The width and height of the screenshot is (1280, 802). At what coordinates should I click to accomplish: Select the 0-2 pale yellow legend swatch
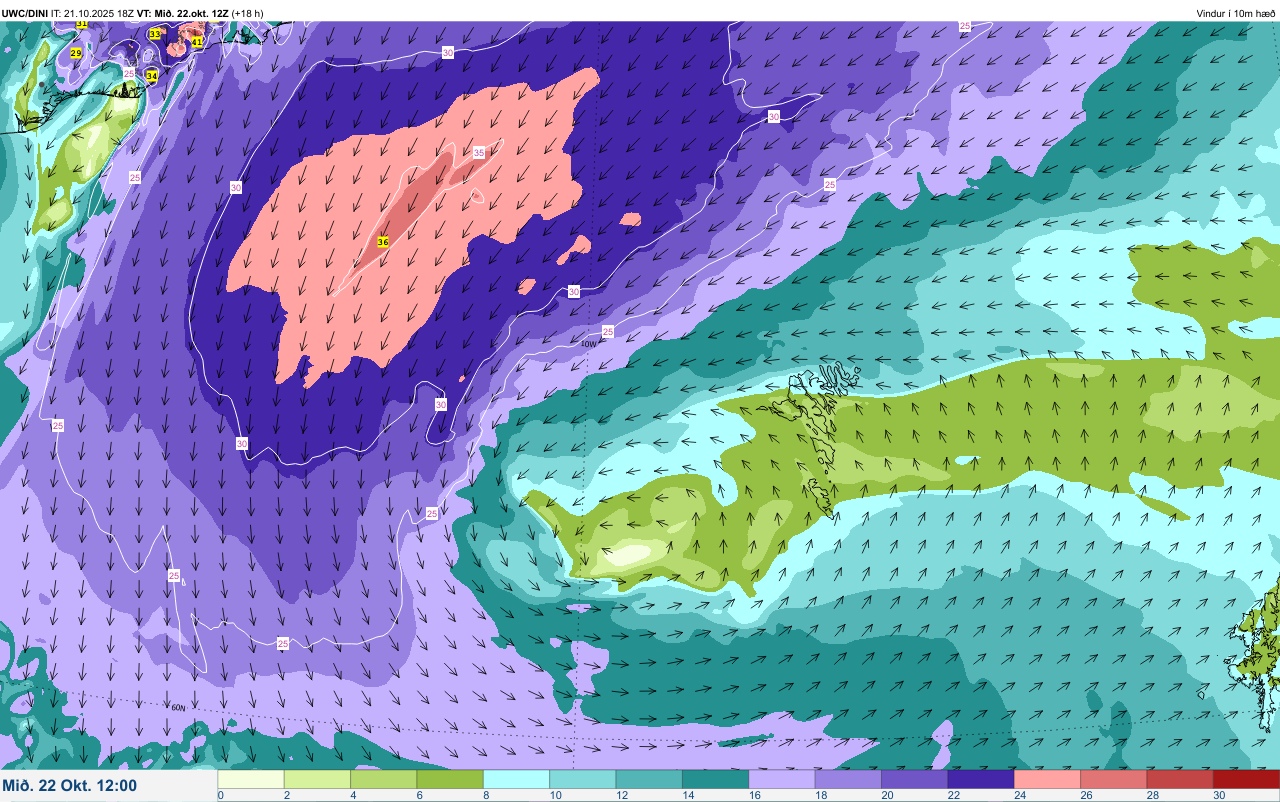click(x=251, y=779)
